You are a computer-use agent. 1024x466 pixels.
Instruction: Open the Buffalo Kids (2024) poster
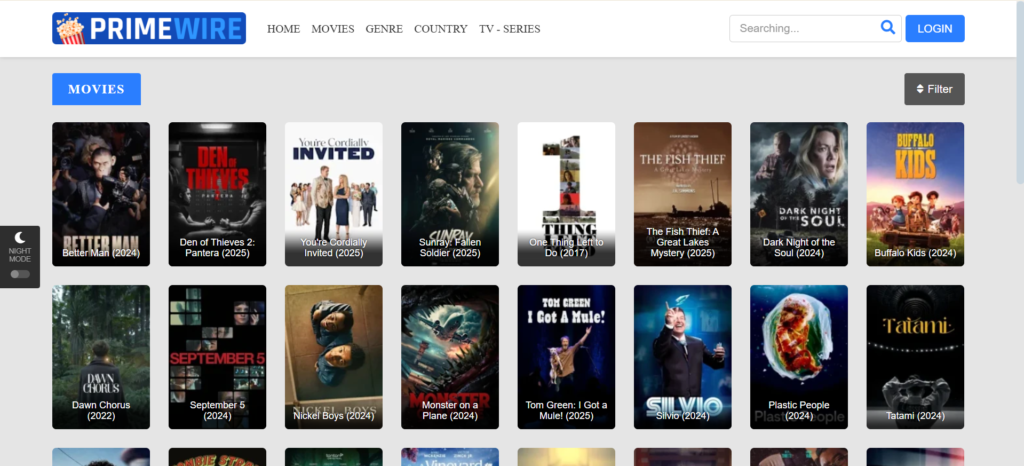click(915, 194)
